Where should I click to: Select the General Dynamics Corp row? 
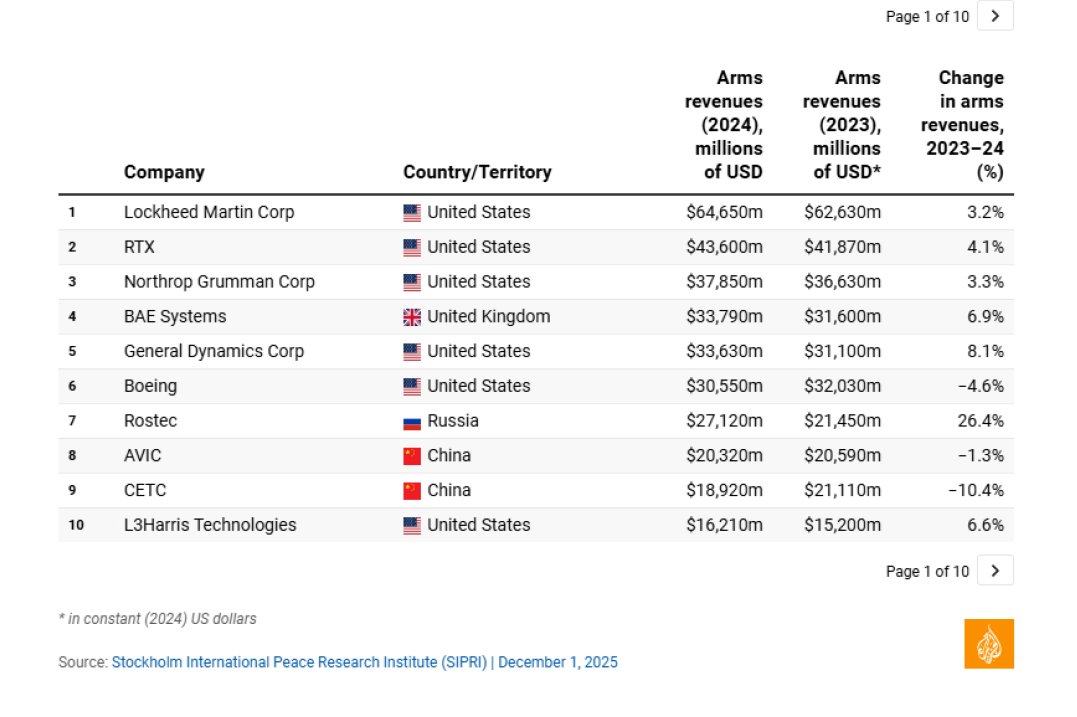click(536, 352)
